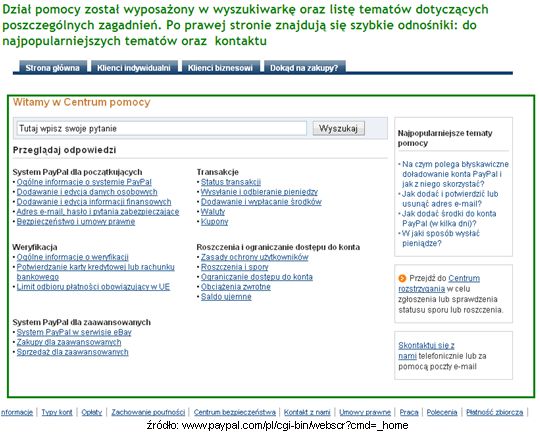Open Status transakcji link

tap(231, 182)
